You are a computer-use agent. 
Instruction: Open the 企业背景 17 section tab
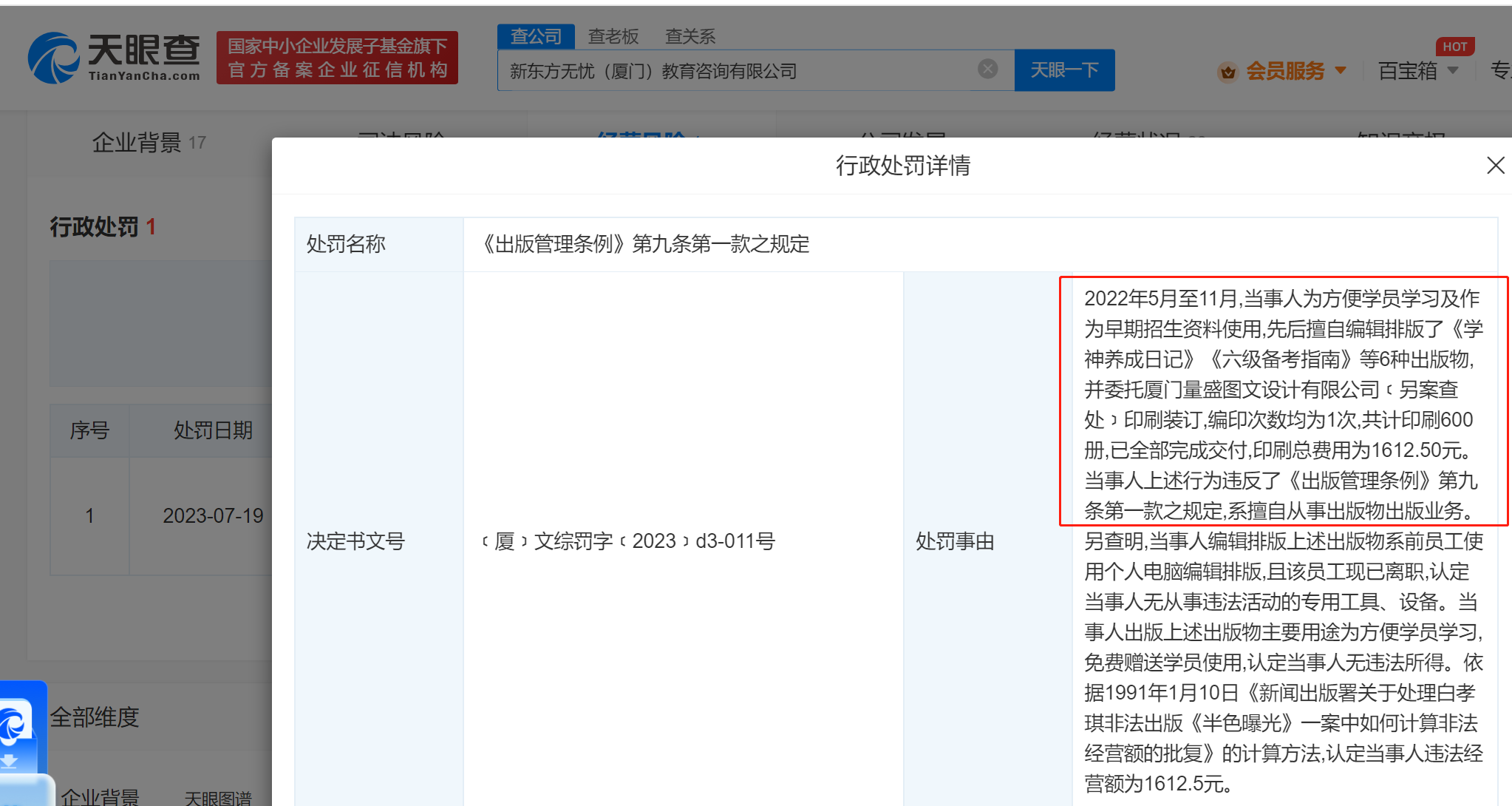149,142
